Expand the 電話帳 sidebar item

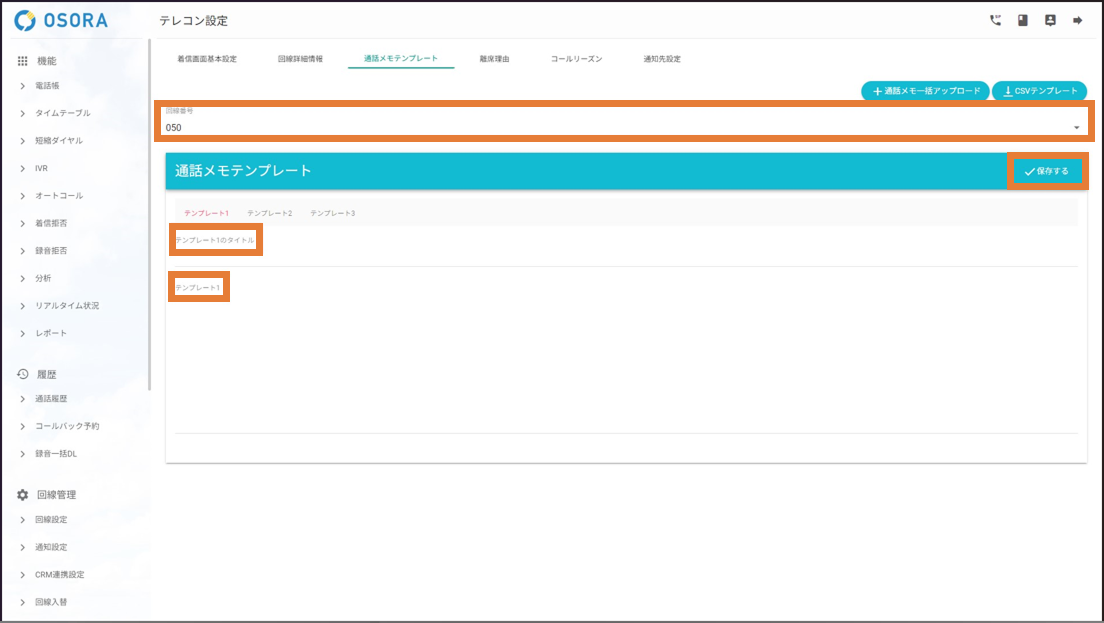[47, 86]
